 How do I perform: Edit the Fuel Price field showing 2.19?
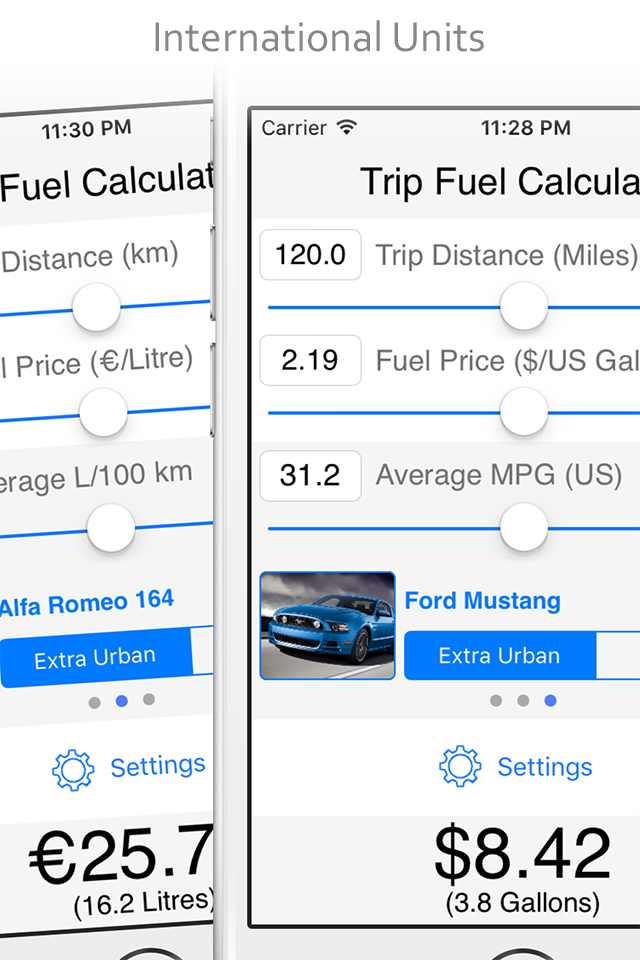[311, 360]
